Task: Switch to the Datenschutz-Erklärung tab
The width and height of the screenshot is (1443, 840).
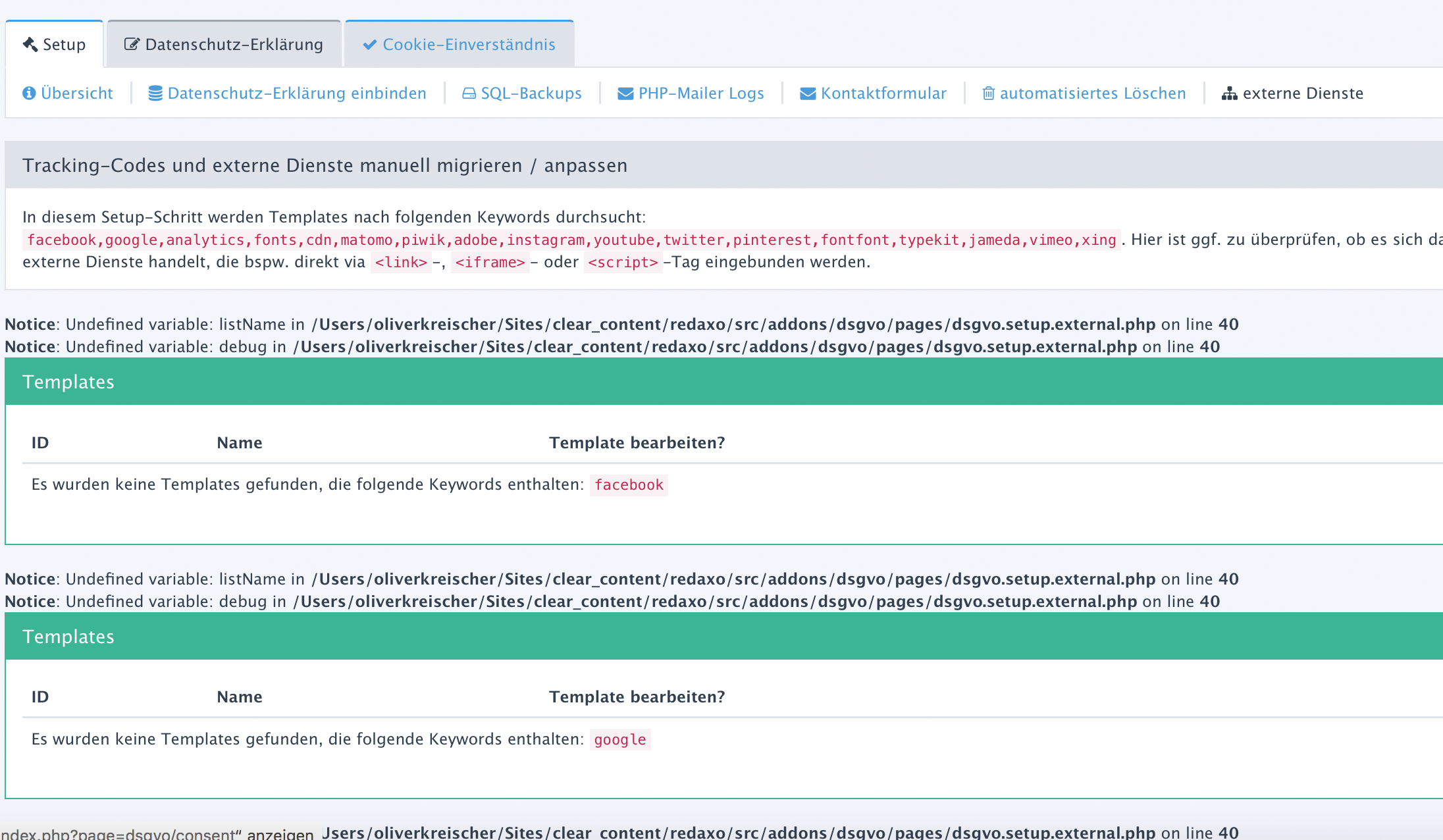Action: [x=234, y=44]
